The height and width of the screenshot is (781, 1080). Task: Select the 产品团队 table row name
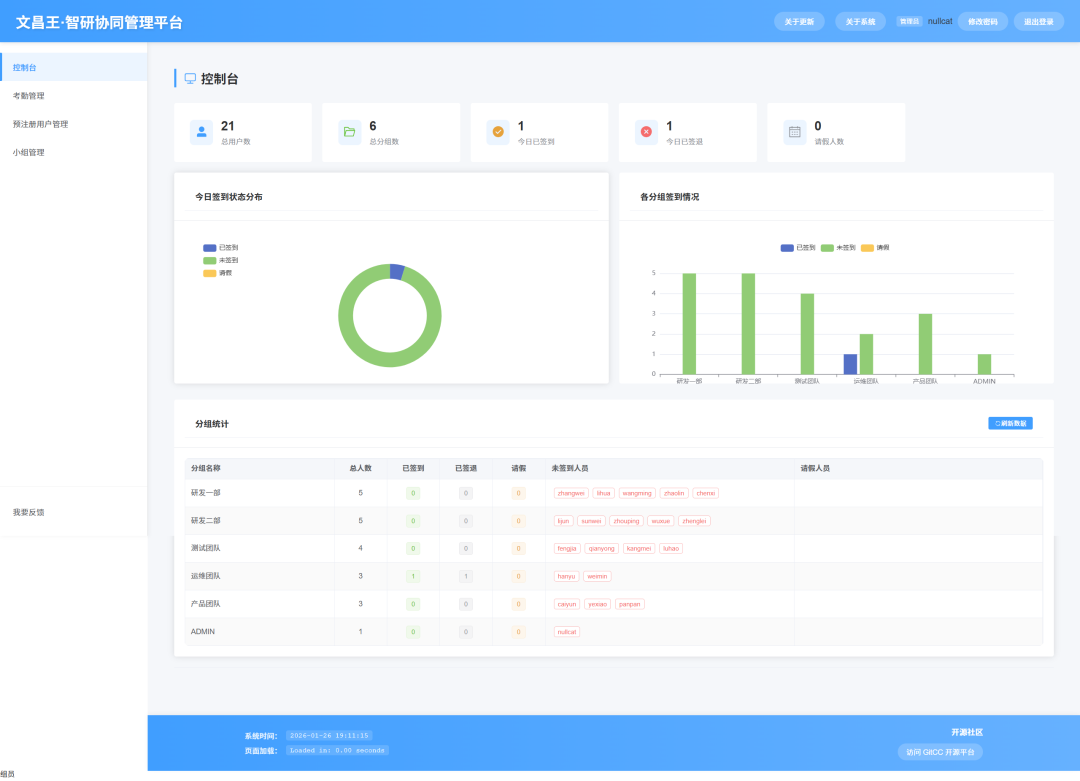(x=206, y=604)
